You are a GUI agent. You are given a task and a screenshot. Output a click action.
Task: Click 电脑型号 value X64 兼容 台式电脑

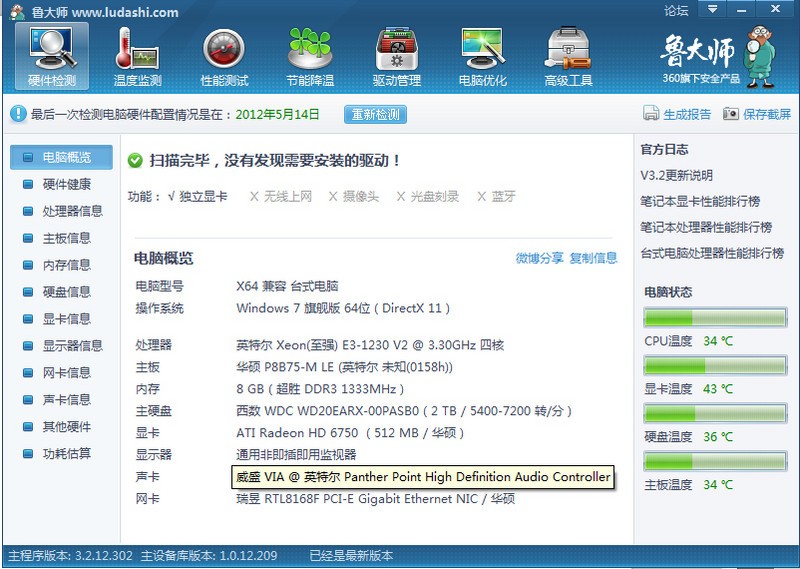287,286
